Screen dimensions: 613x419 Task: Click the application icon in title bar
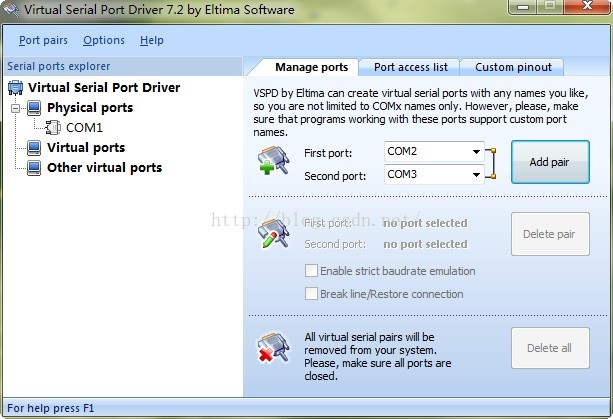pos(11,9)
